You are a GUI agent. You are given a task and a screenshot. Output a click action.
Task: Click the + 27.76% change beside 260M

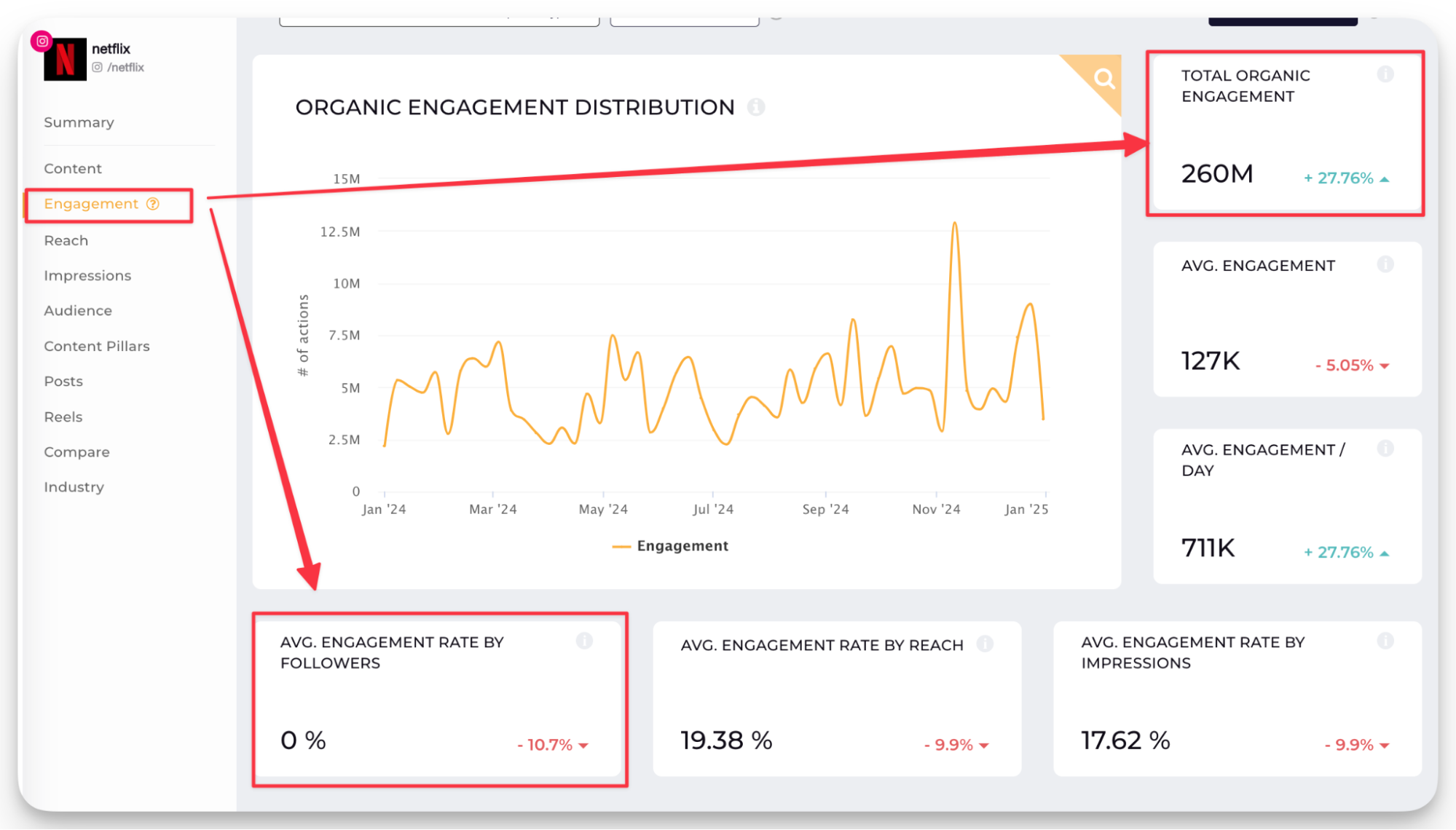coord(1346,178)
